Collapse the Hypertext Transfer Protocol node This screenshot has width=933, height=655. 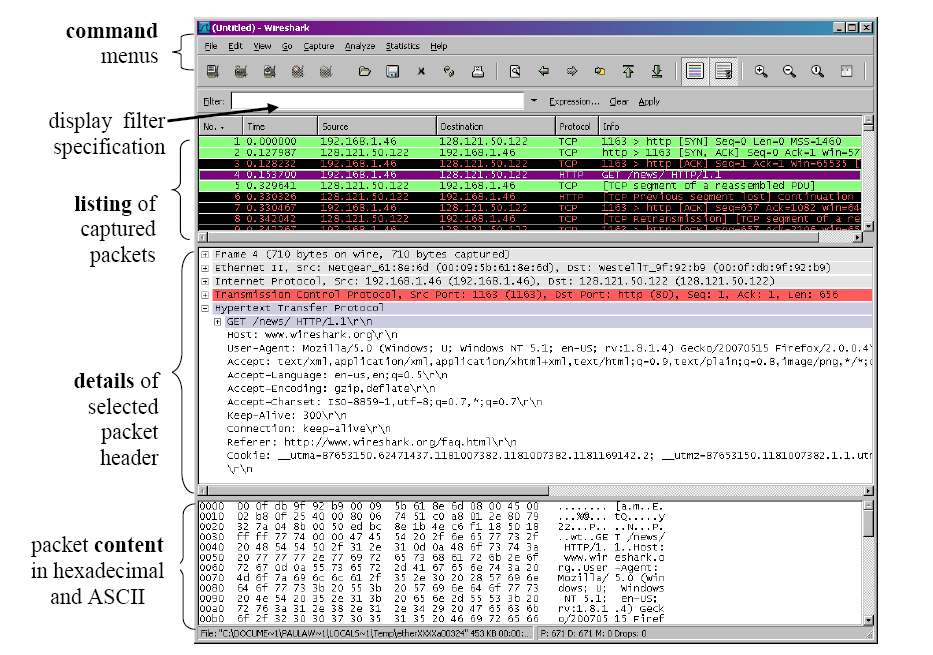pos(205,308)
